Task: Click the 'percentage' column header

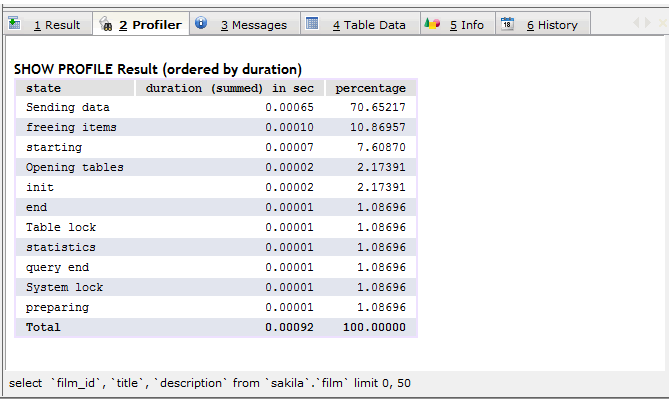Action: [x=370, y=88]
